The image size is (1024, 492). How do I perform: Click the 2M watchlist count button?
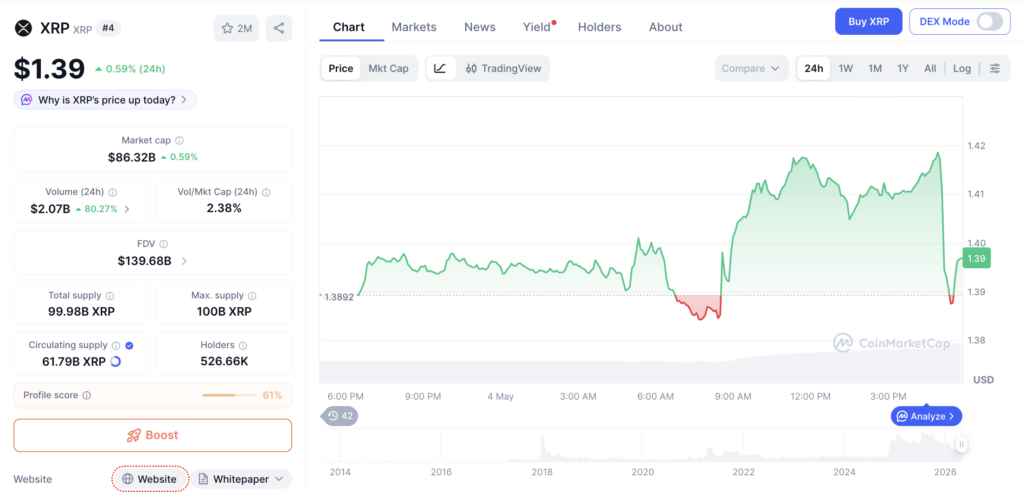pyautogui.click(x=236, y=28)
